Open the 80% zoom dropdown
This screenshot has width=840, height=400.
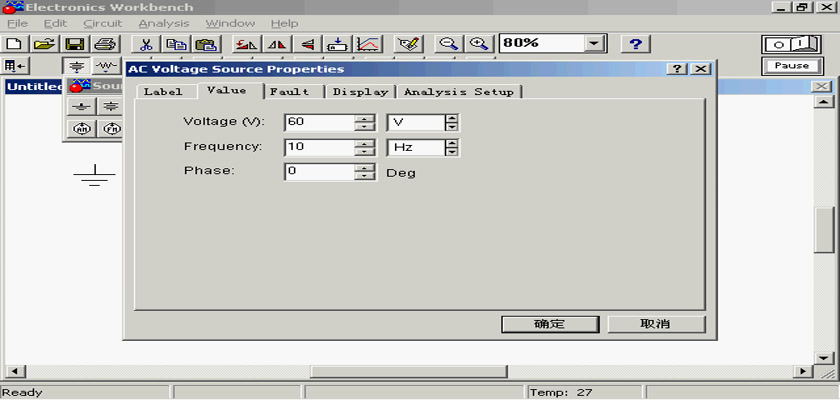point(594,43)
